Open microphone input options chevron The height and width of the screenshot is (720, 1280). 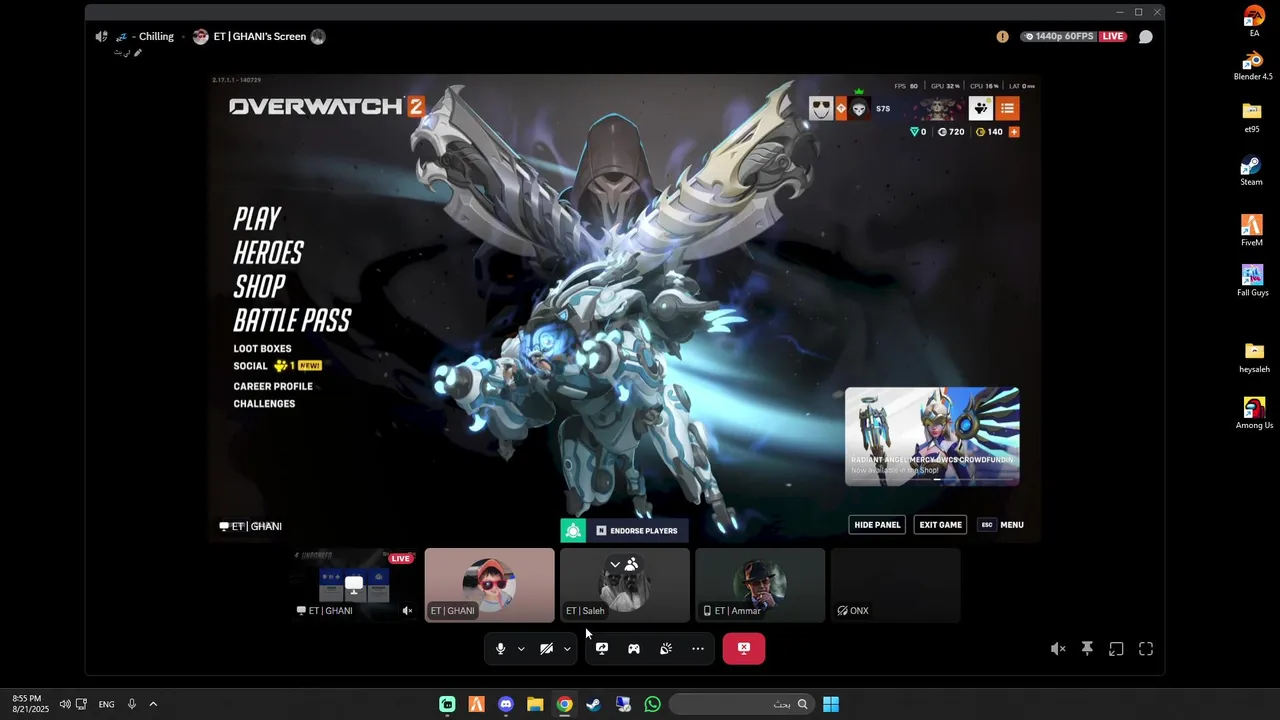coord(521,649)
